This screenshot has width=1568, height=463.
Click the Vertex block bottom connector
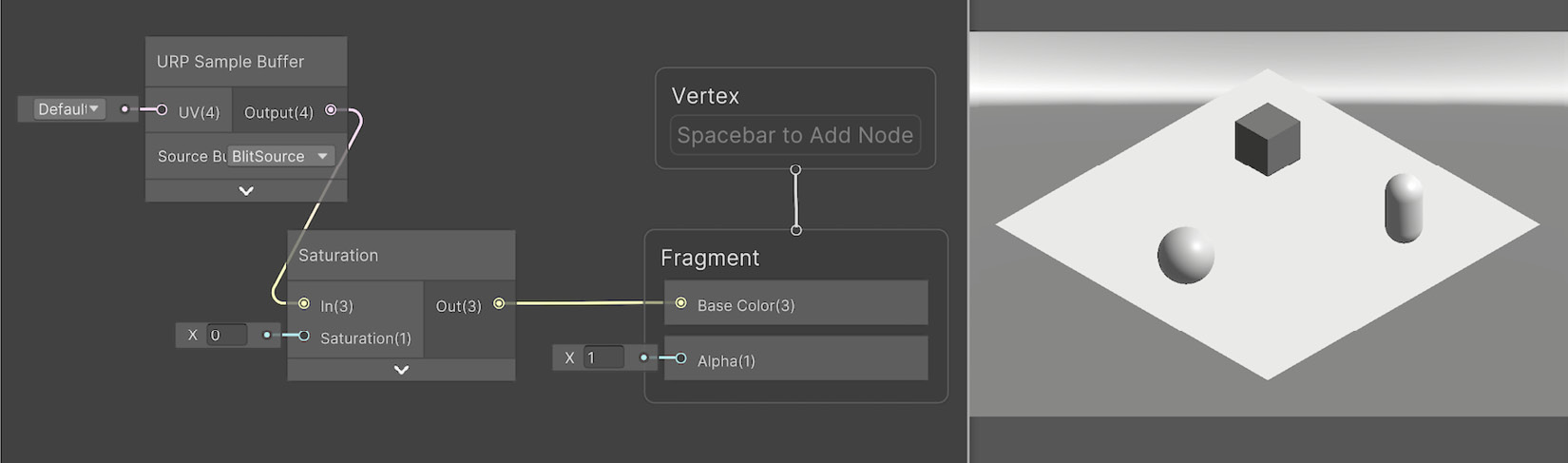click(795, 170)
